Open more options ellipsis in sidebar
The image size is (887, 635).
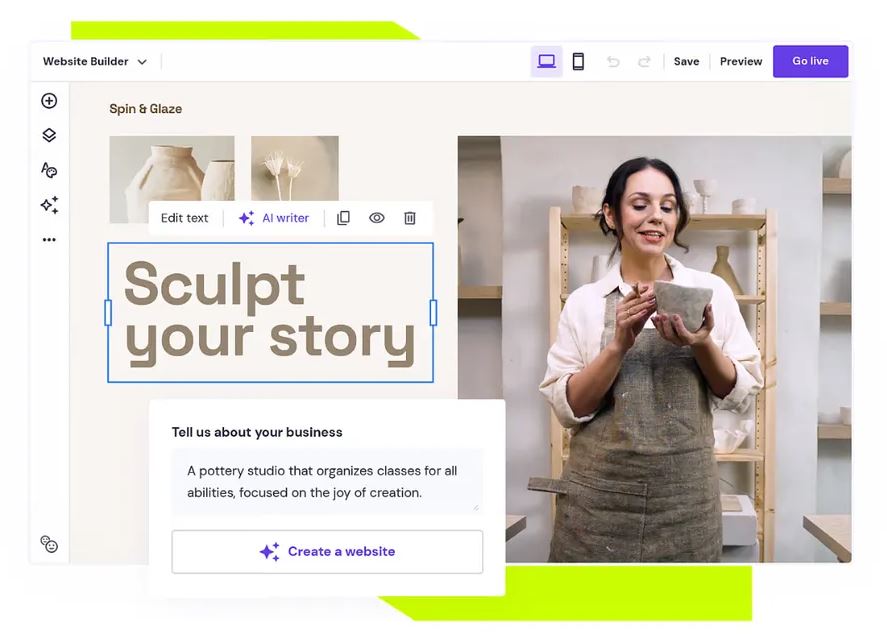coord(49,240)
